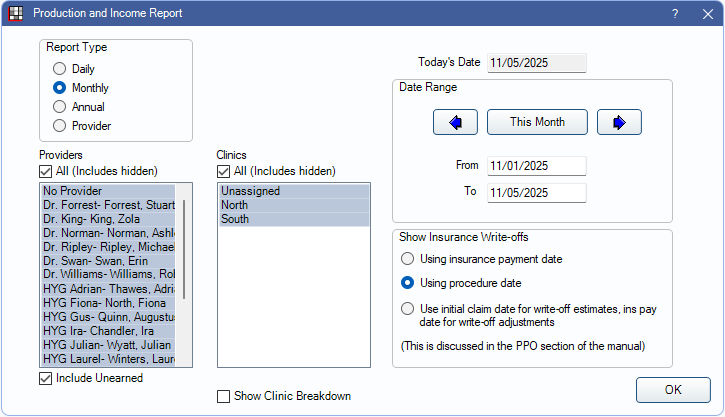Viewport: 725px width, 417px height.
Task: Select the Provider report type
Action: 60,126
